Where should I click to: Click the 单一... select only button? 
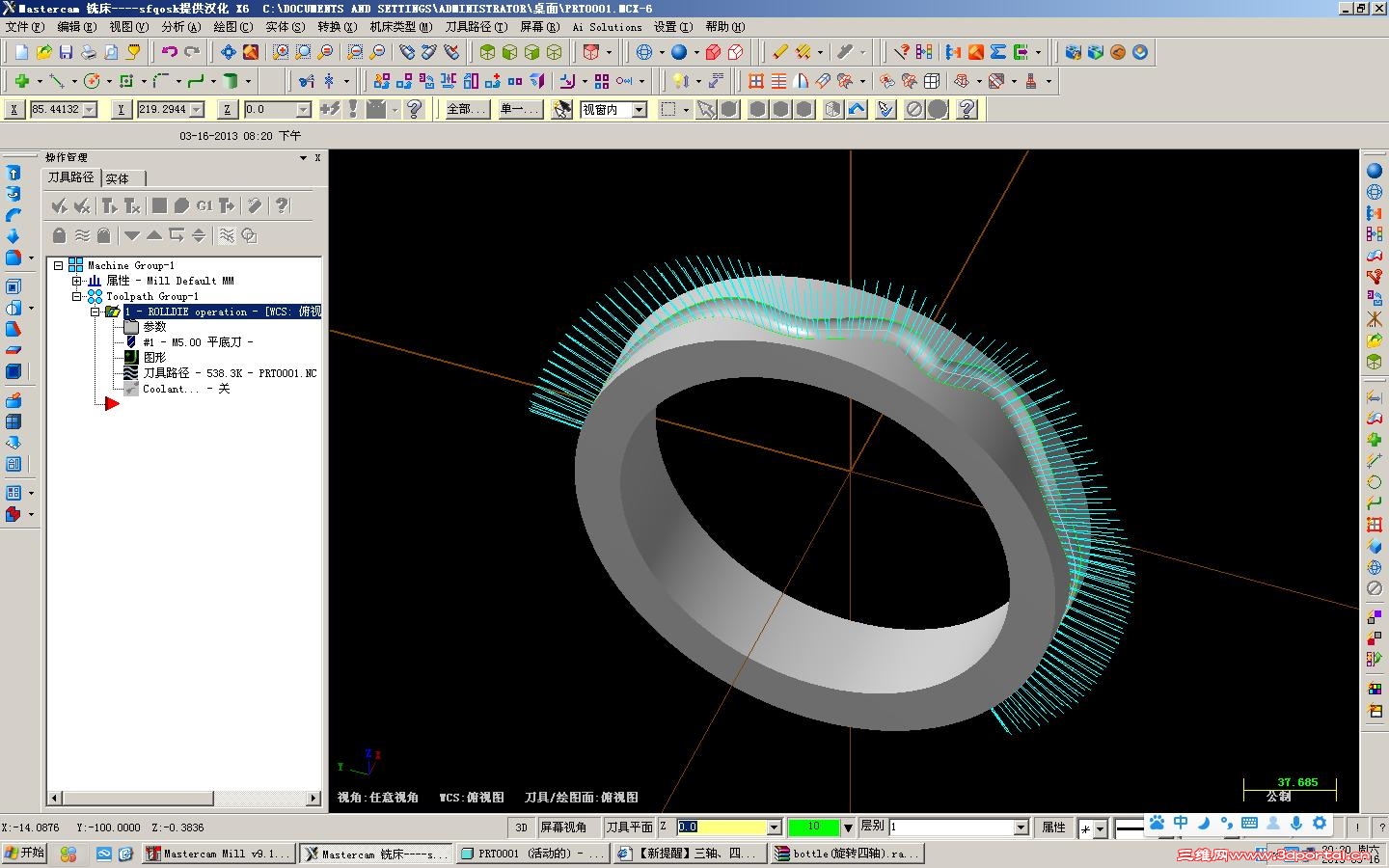pyautogui.click(x=520, y=109)
